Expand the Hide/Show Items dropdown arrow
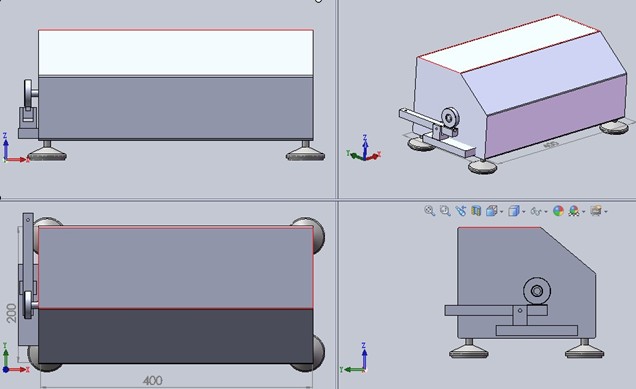Screen dimensions: 636x389 (546, 212)
